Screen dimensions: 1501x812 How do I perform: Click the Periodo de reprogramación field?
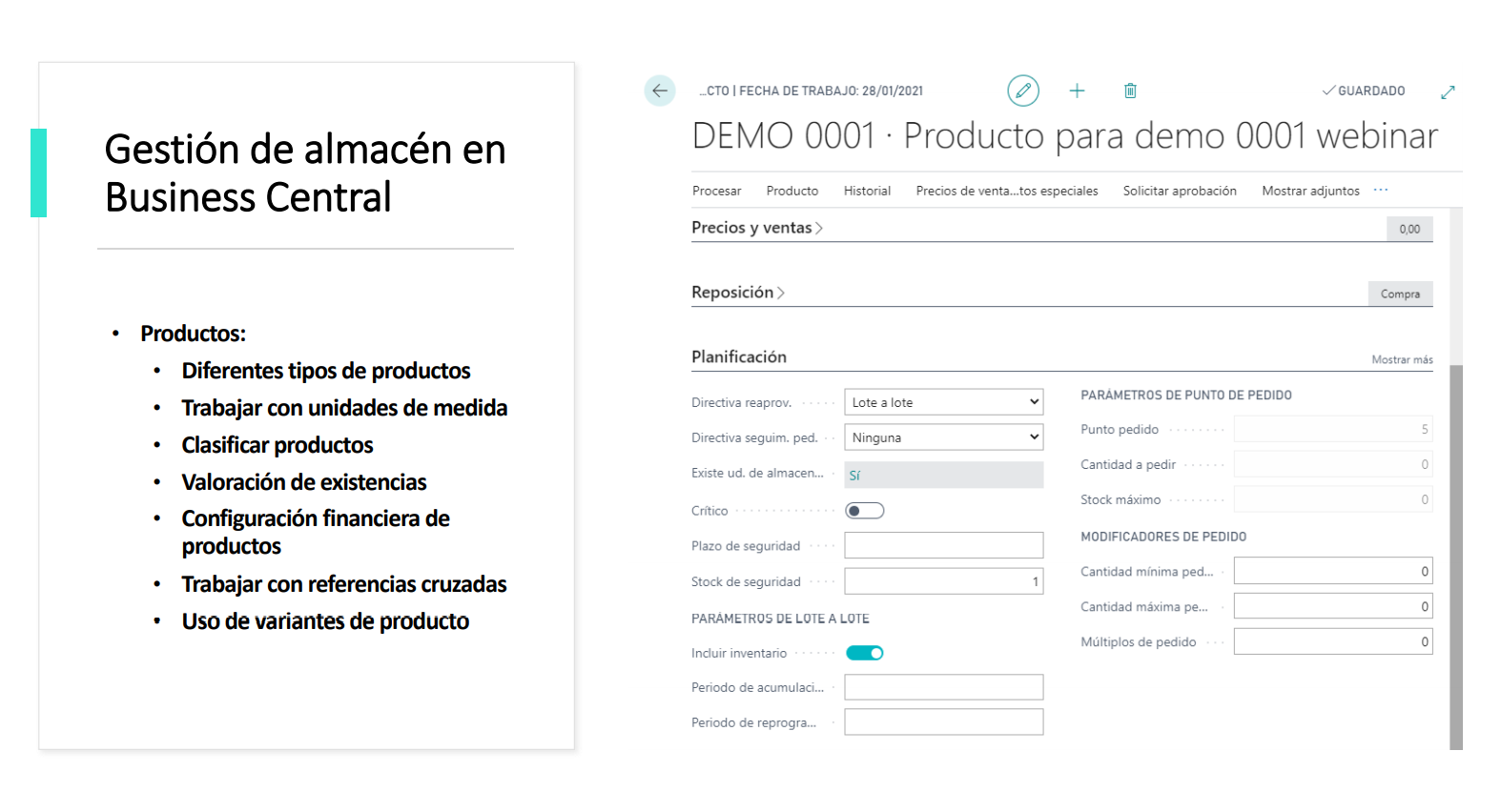[x=944, y=721]
